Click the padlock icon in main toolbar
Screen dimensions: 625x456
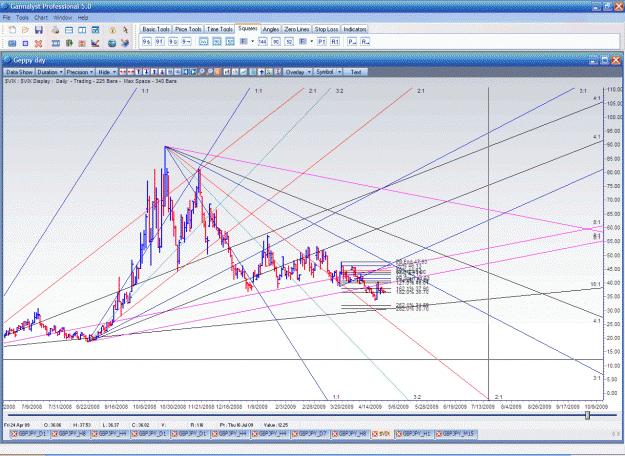tap(112, 30)
